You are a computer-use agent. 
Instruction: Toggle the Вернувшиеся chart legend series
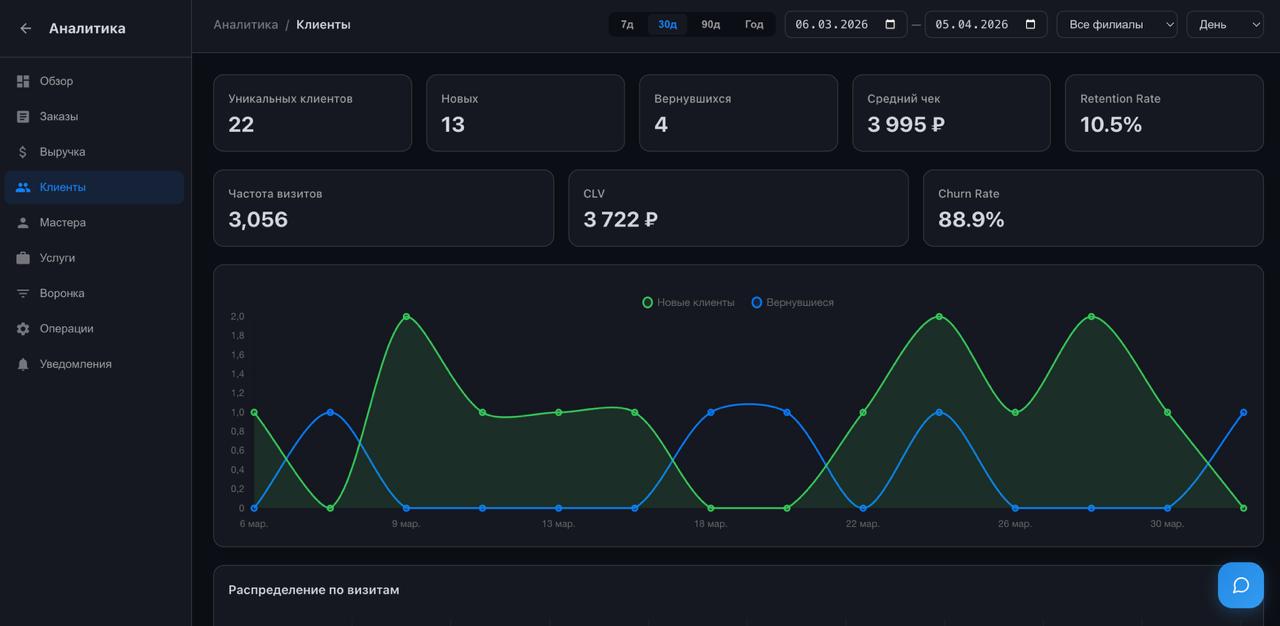click(x=792, y=303)
